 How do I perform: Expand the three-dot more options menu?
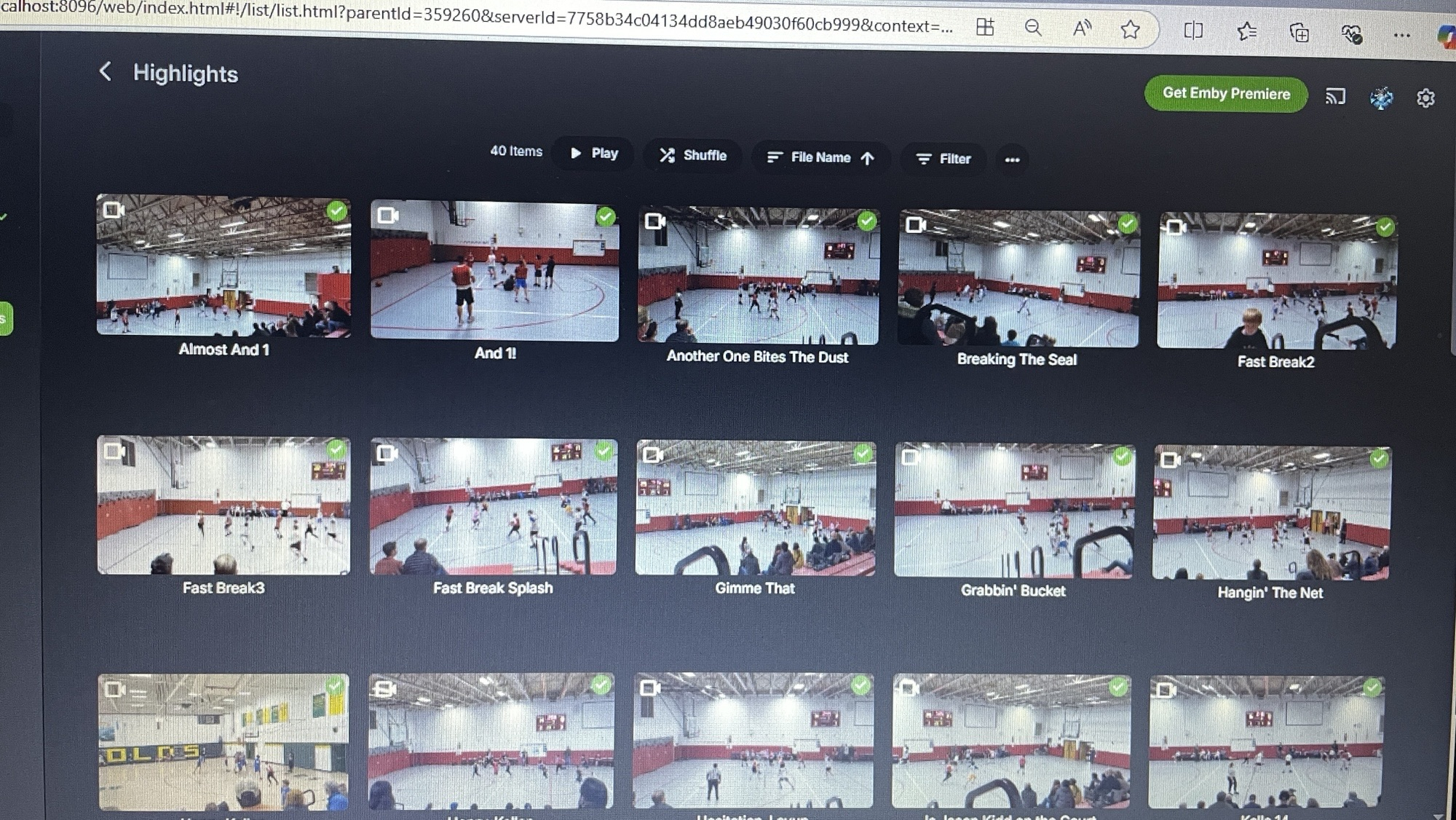coord(1012,159)
